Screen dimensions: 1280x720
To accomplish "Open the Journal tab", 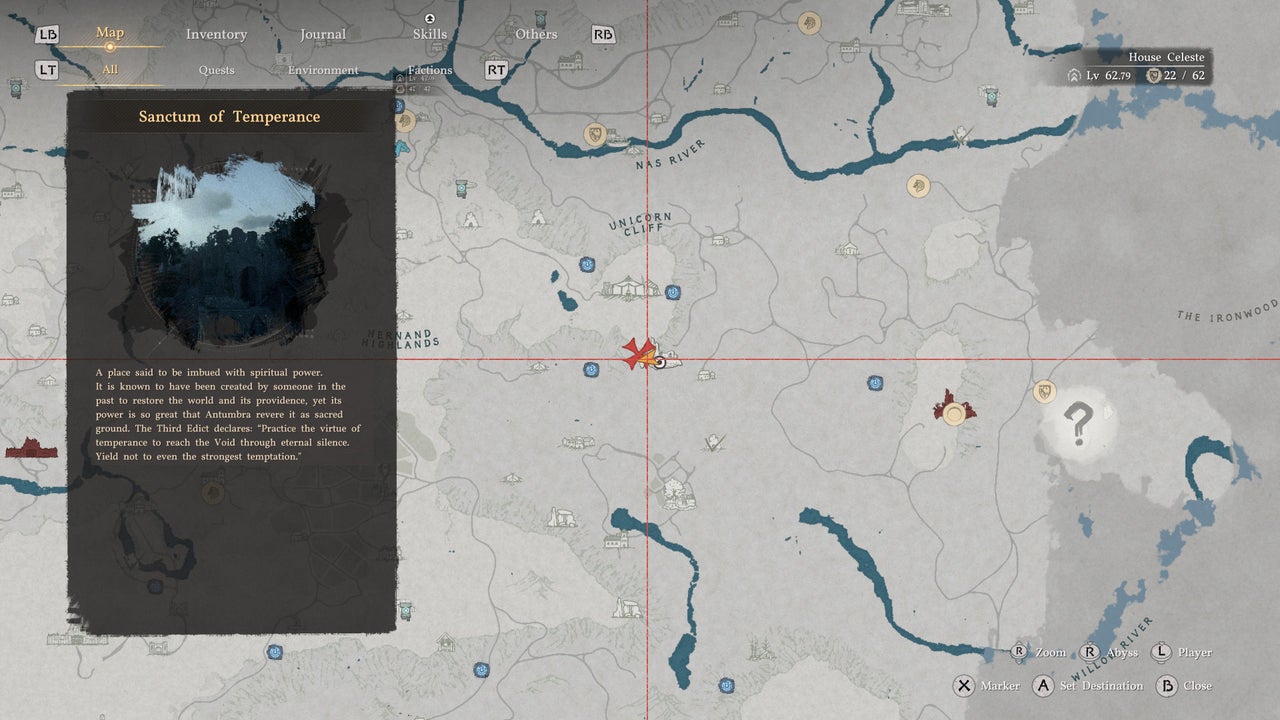I will click(x=323, y=34).
